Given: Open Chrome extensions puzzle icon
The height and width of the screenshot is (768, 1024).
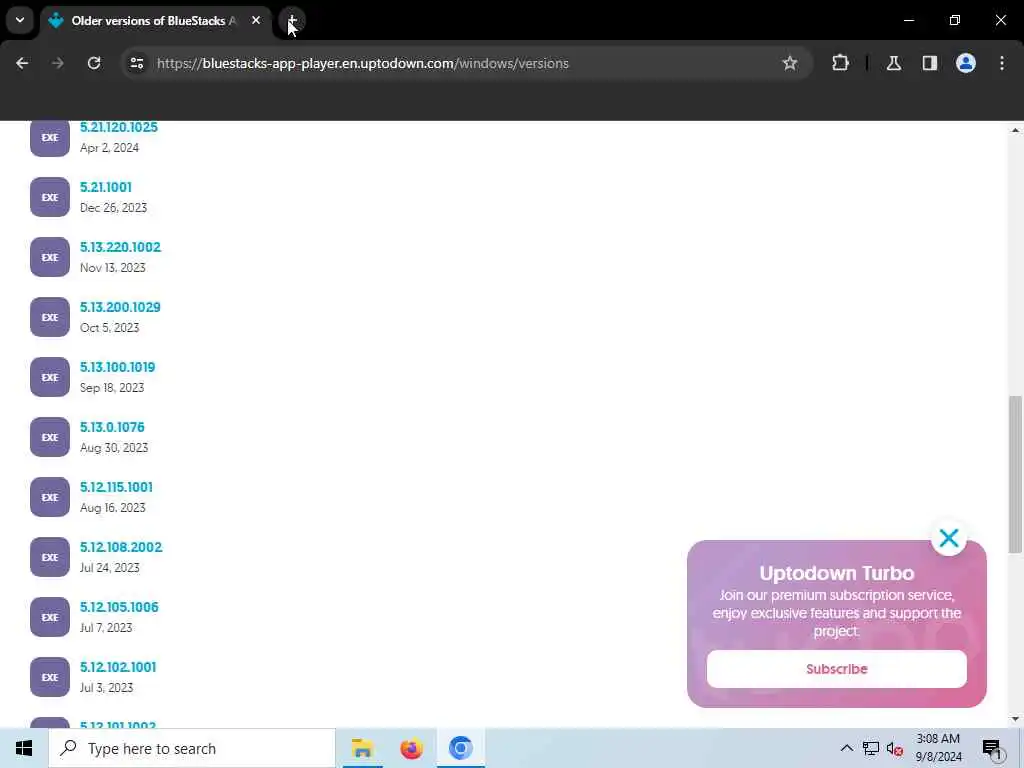Looking at the screenshot, I should point(840,63).
